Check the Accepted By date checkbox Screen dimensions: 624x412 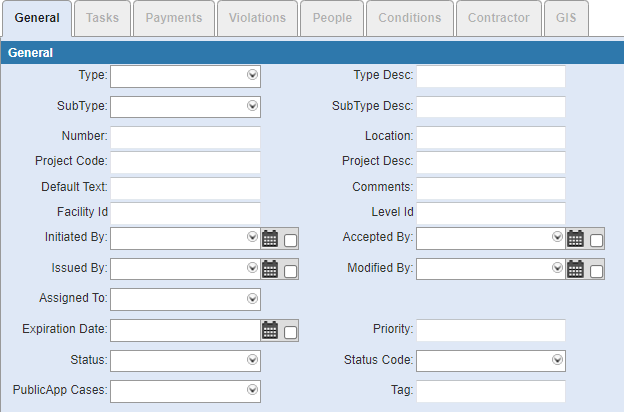596,240
